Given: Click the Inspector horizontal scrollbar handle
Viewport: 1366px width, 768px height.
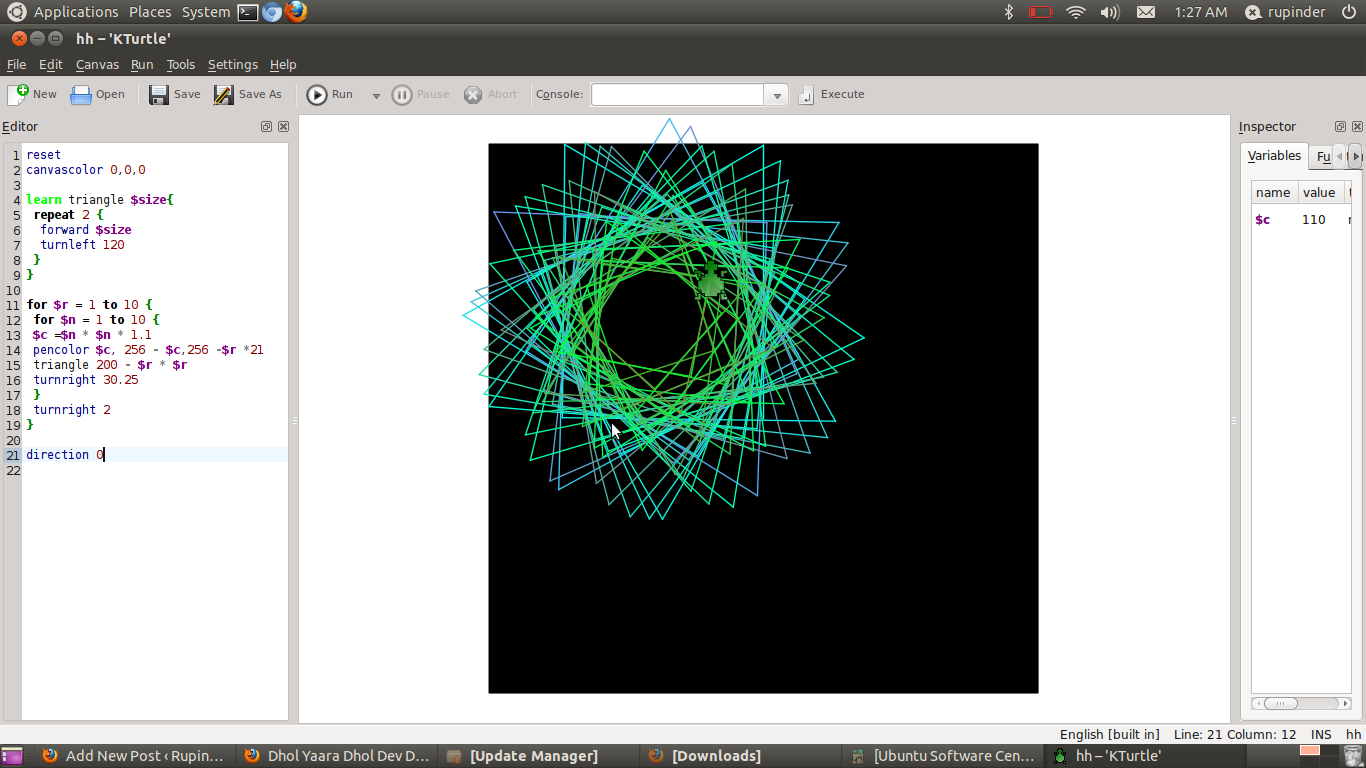Looking at the screenshot, I should click(1281, 704).
